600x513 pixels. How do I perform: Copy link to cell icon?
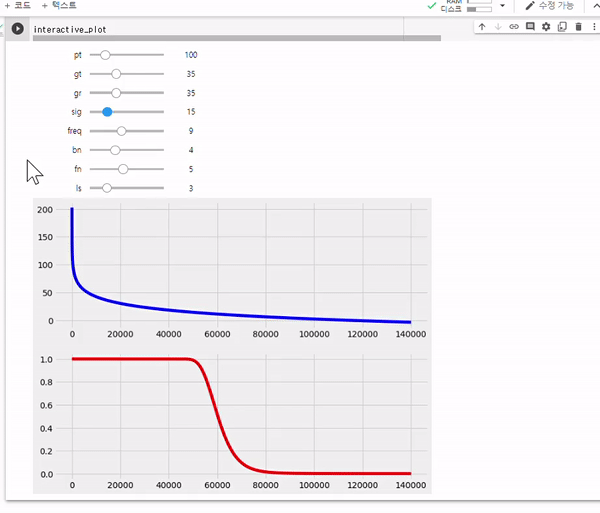[x=514, y=27]
